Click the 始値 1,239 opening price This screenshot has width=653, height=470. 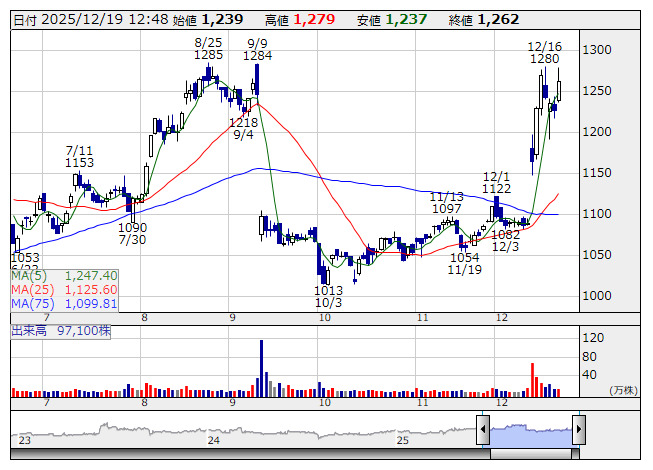coord(208,20)
